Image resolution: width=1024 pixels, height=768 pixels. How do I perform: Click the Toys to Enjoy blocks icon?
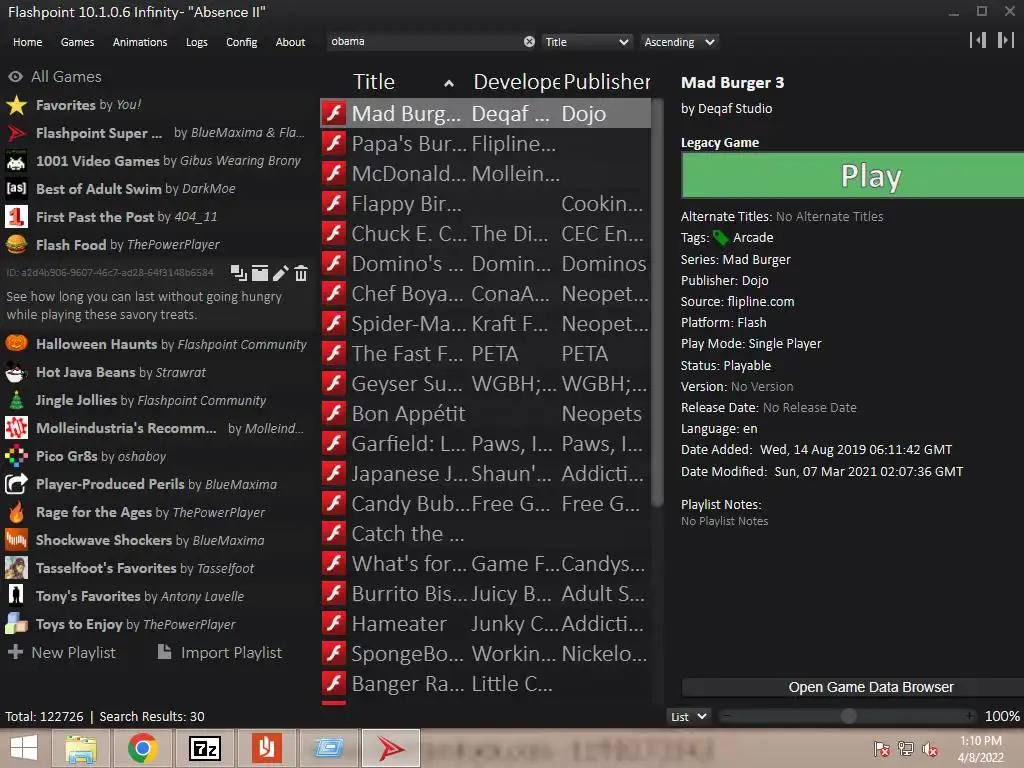point(16,624)
